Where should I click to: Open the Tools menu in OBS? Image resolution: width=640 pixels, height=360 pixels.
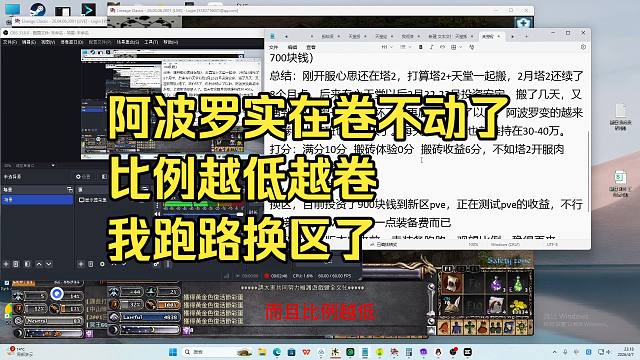coord(151,42)
